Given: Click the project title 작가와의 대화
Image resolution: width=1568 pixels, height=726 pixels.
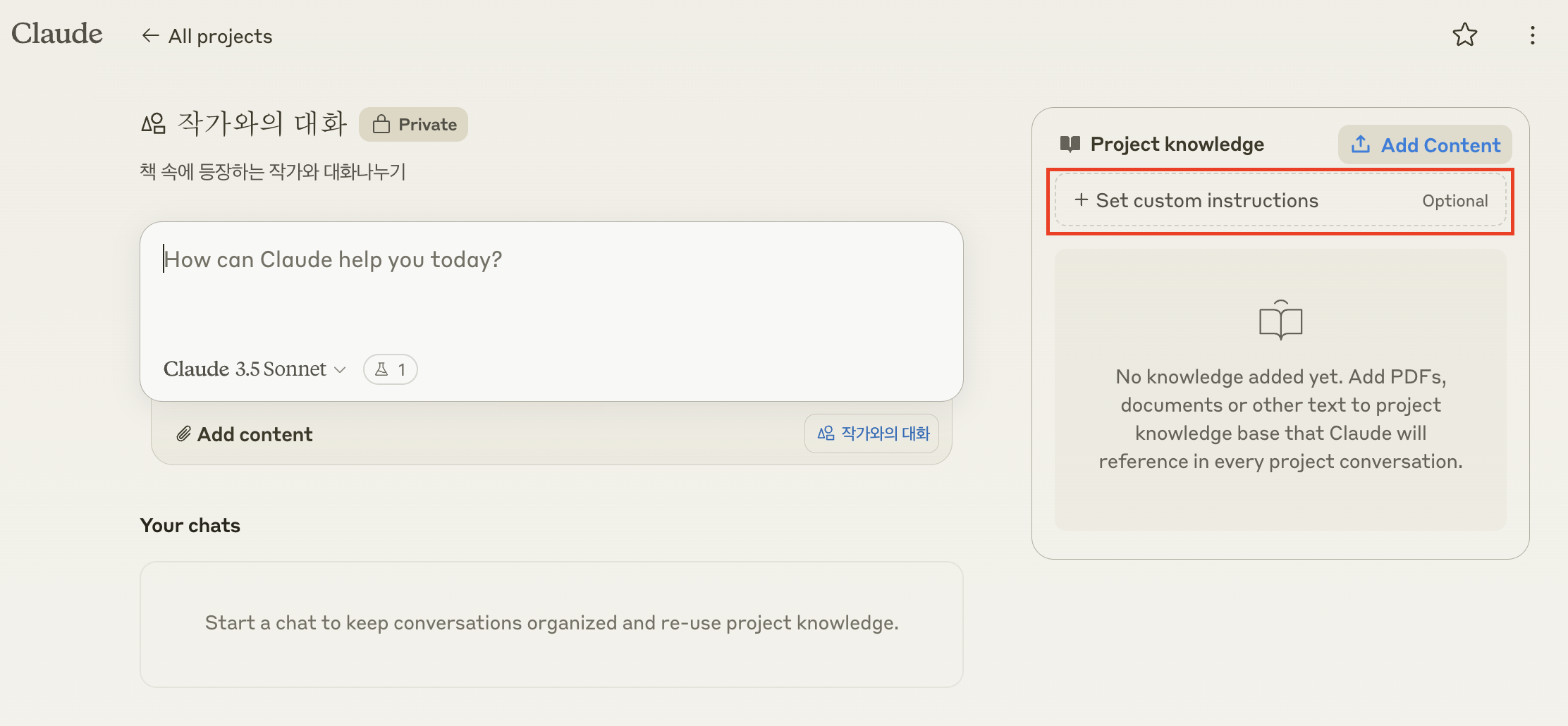Looking at the screenshot, I should tap(262, 123).
